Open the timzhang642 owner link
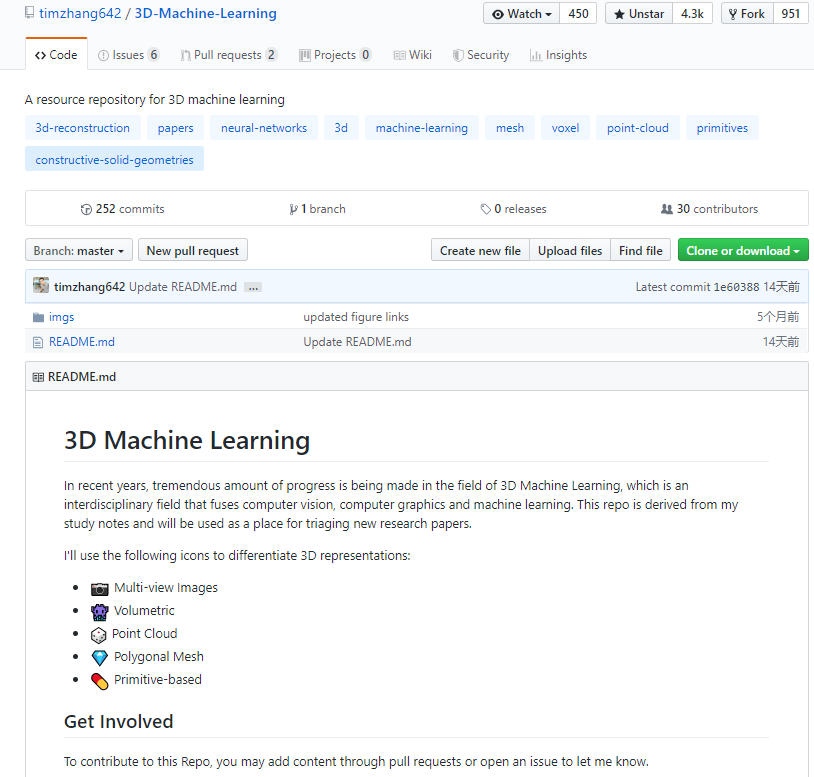Screen dimensions: 814x777 [x=80, y=13]
